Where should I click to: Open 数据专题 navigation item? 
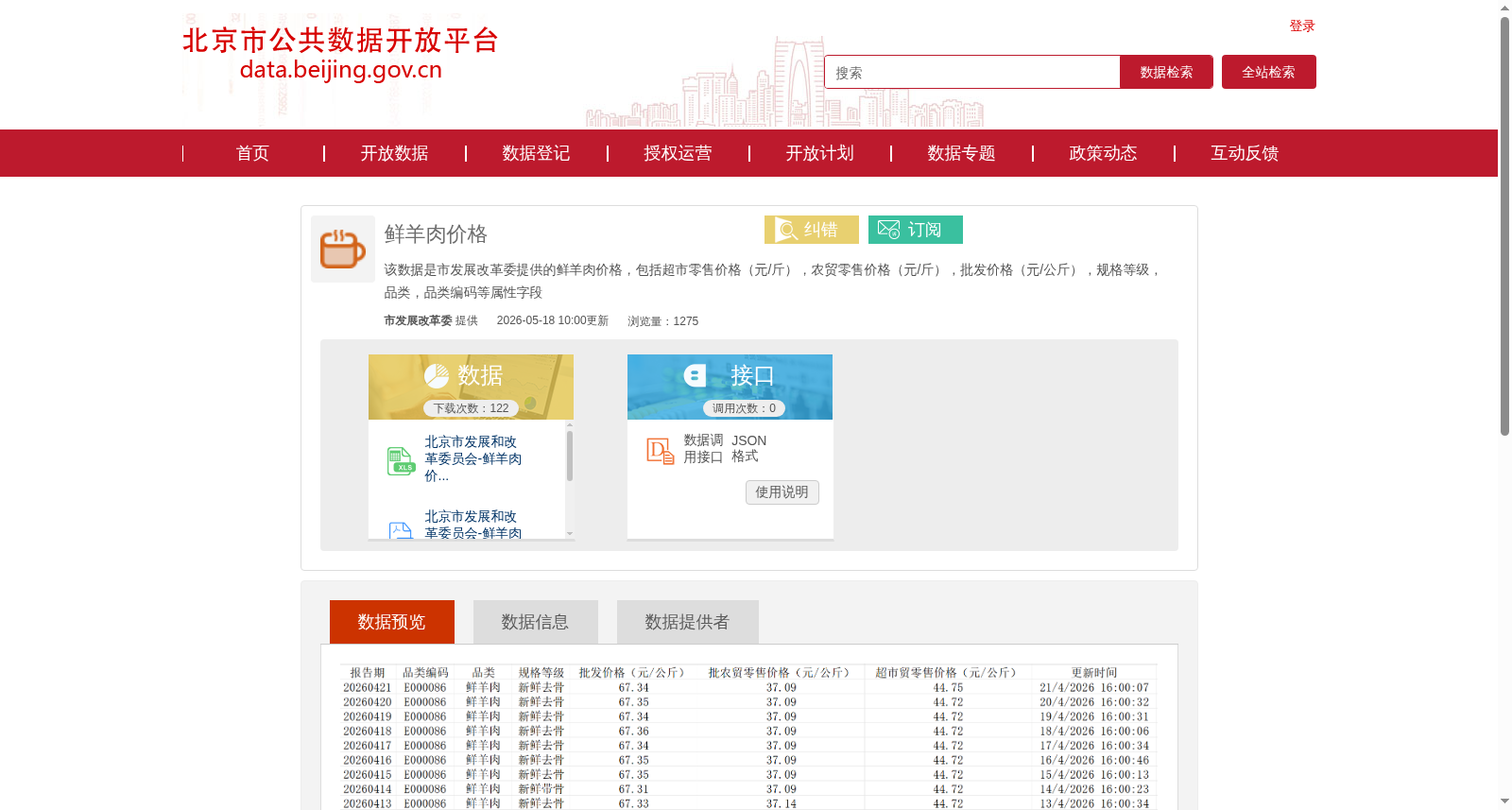pos(961,153)
